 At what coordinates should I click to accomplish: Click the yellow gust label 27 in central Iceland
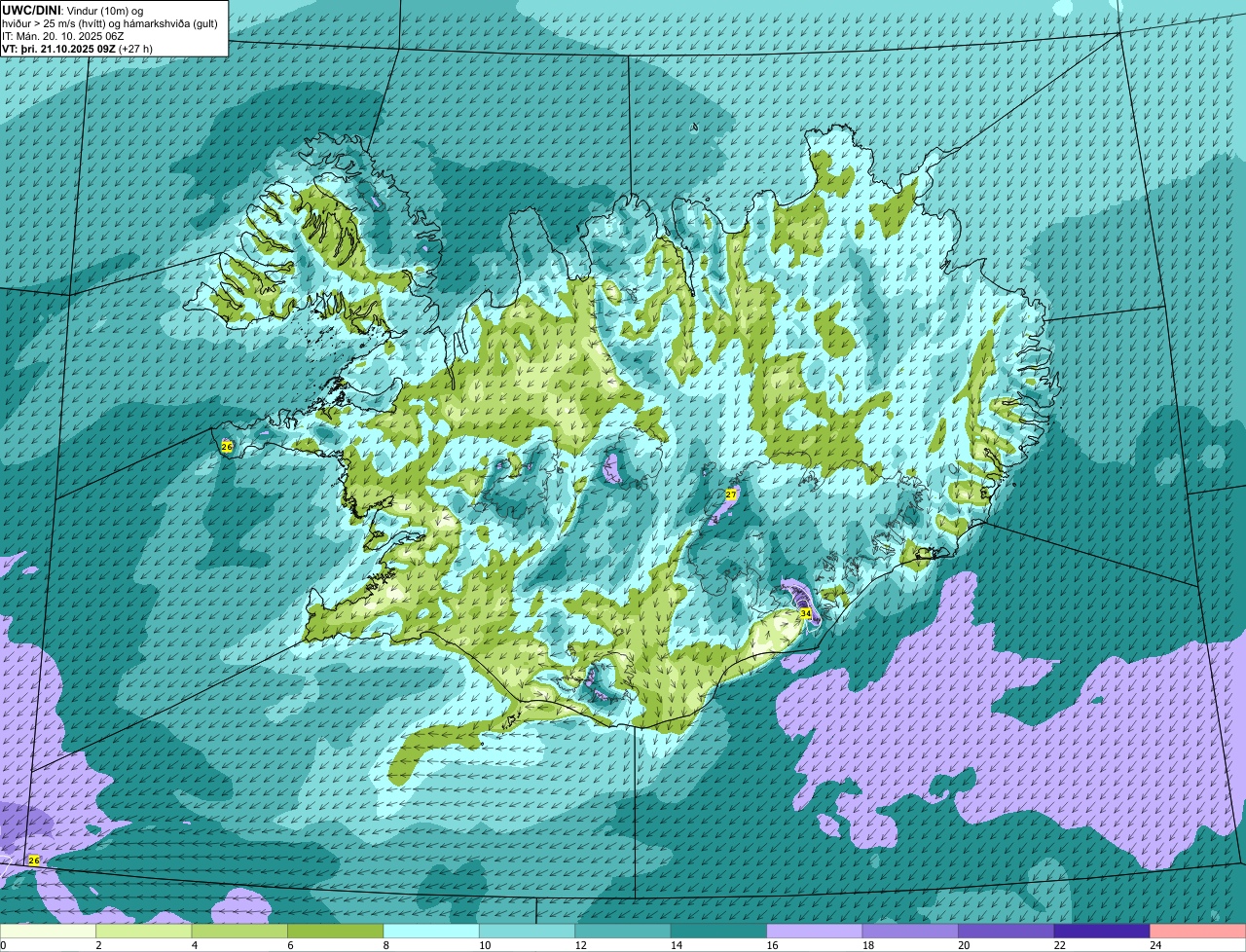[x=731, y=494]
